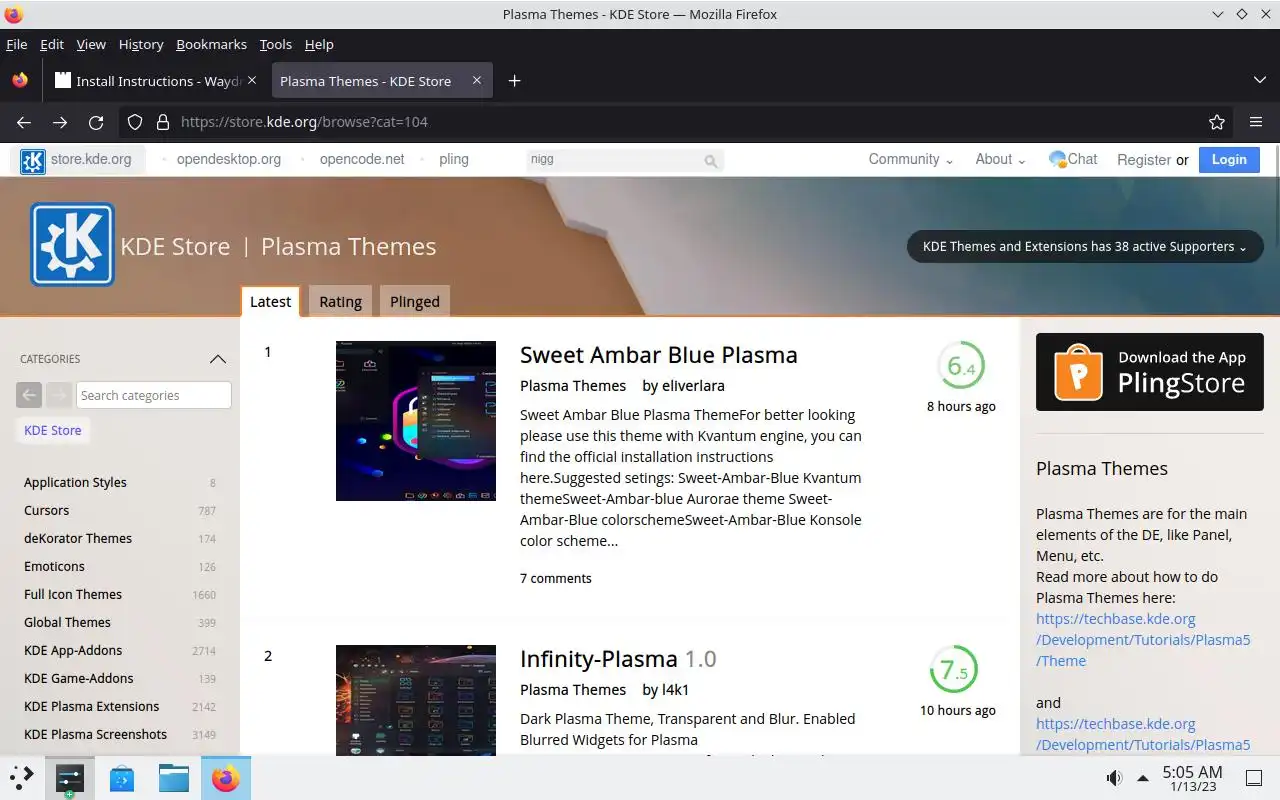Bookmark this page with the star icon

click(x=1217, y=122)
